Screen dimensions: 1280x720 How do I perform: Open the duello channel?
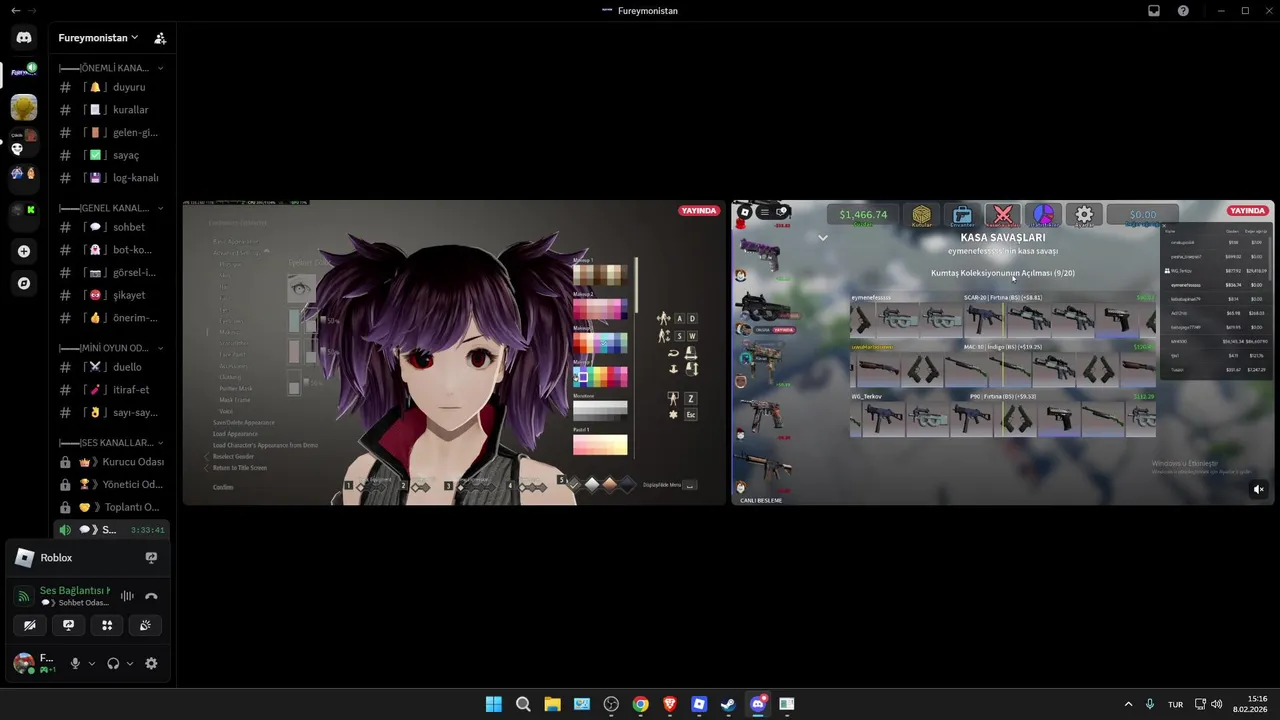pos(111,367)
